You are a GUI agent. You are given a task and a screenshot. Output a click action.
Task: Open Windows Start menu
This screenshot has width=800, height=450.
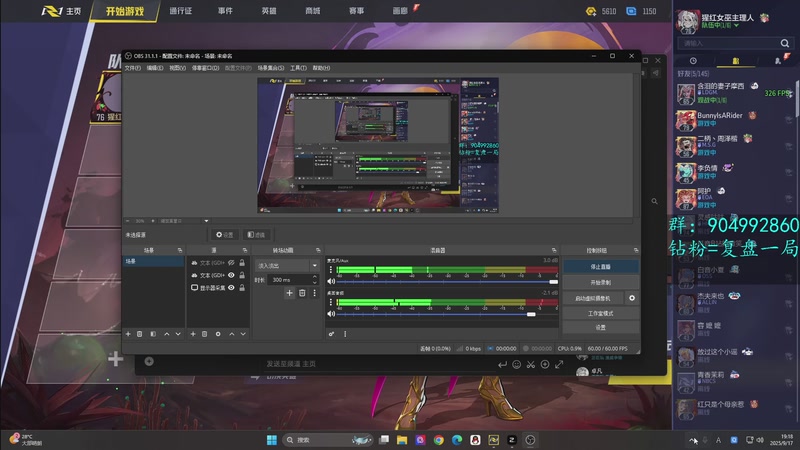pos(272,440)
